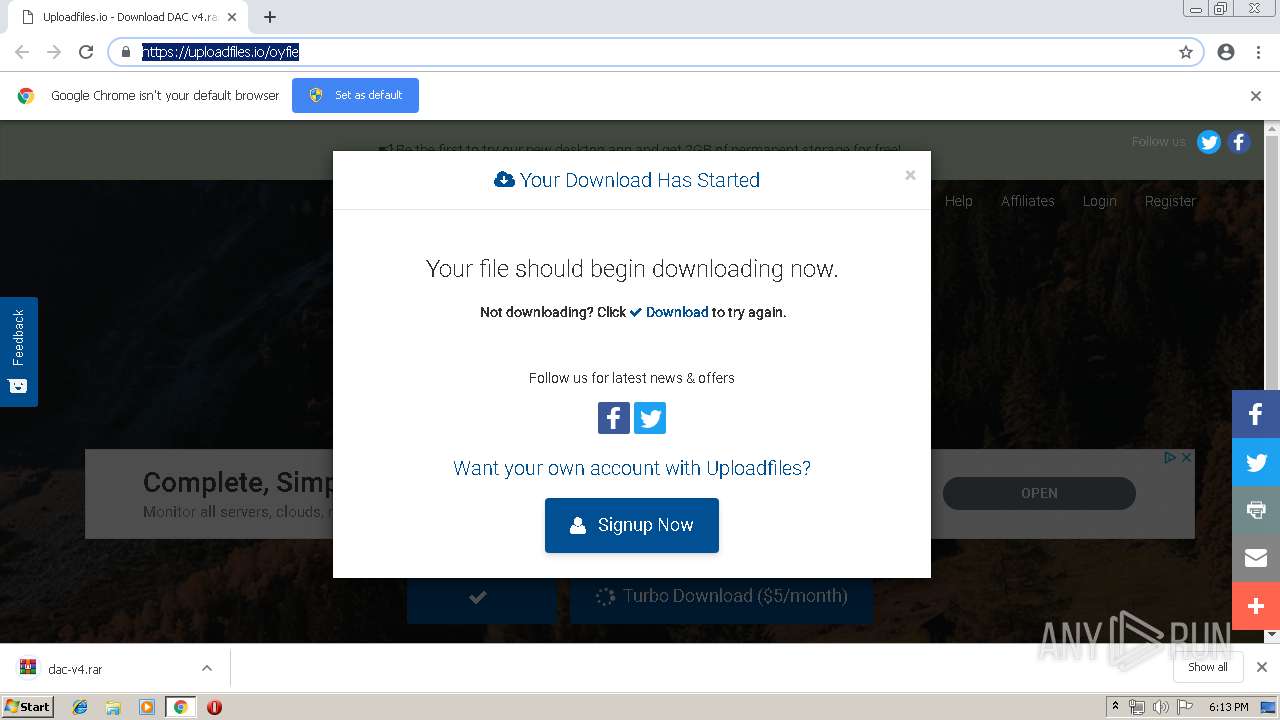
Task: Click the browser forward arrow
Action: coord(54,52)
